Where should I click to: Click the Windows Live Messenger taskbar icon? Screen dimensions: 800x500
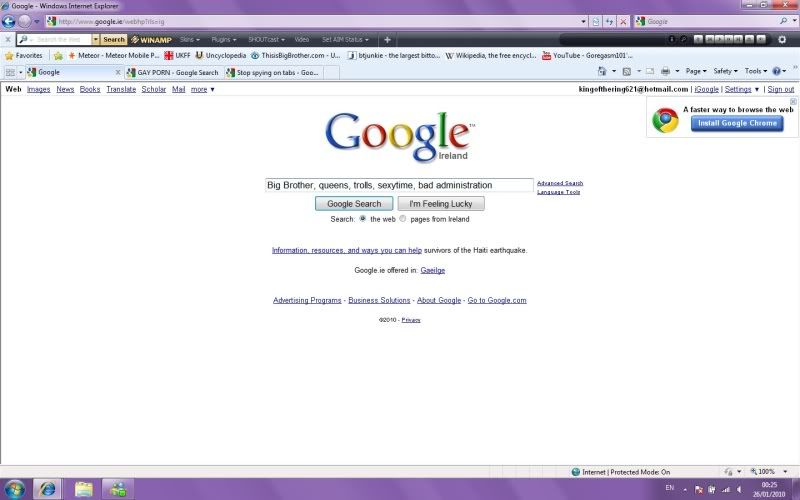pos(118,489)
